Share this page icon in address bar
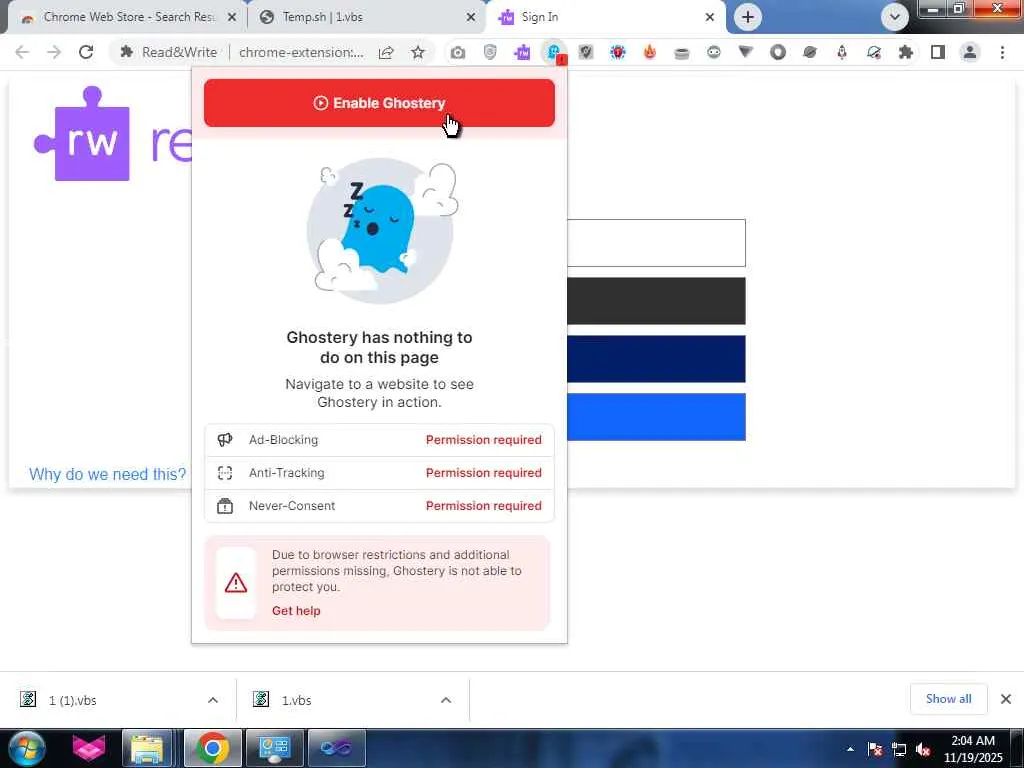This screenshot has width=1024, height=768. coord(386,52)
